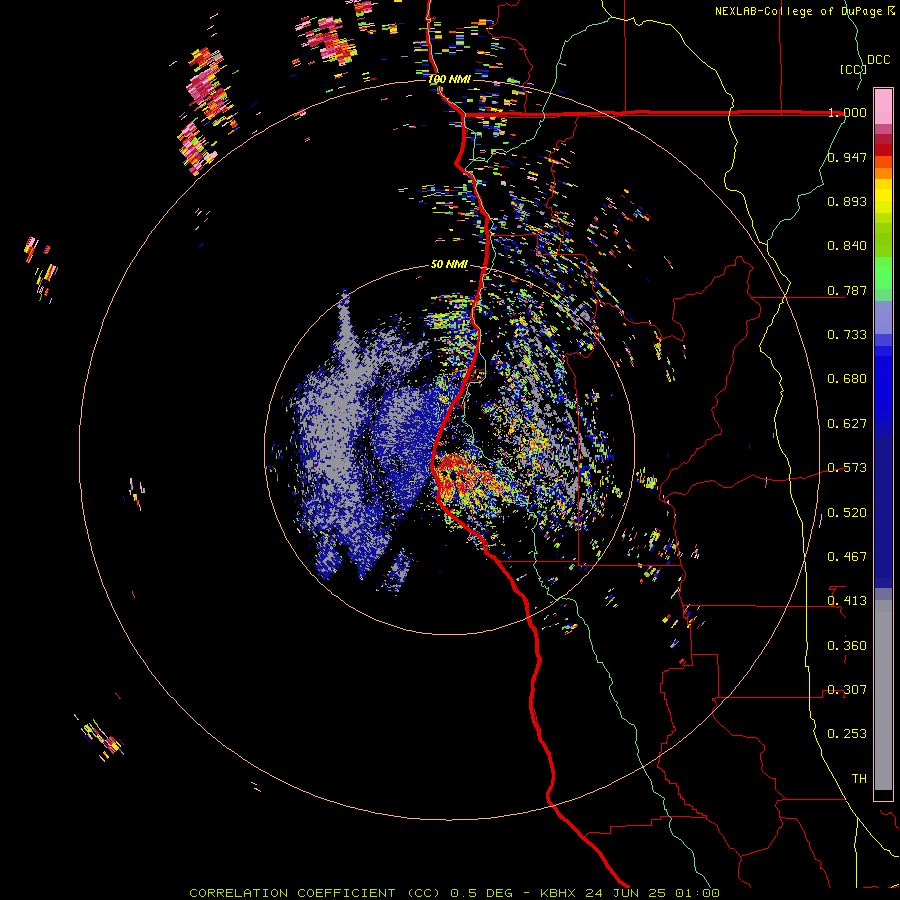The image size is (900, 900).
Task: Select the 0.840 scale value
Action: point(847,246)
